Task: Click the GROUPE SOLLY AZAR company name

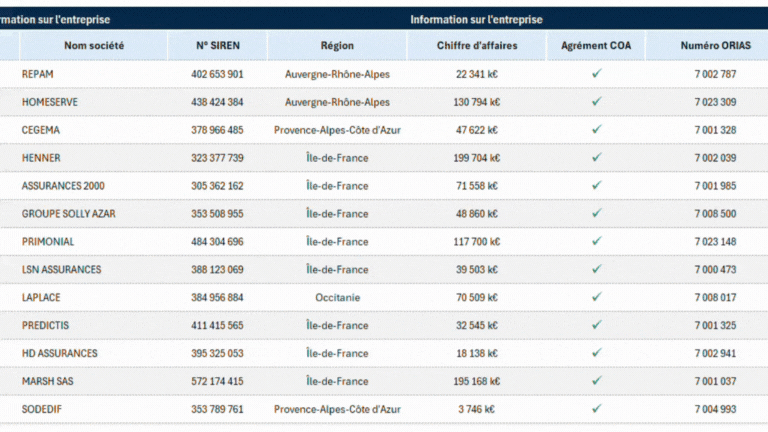Action: (x=69, y=214)
